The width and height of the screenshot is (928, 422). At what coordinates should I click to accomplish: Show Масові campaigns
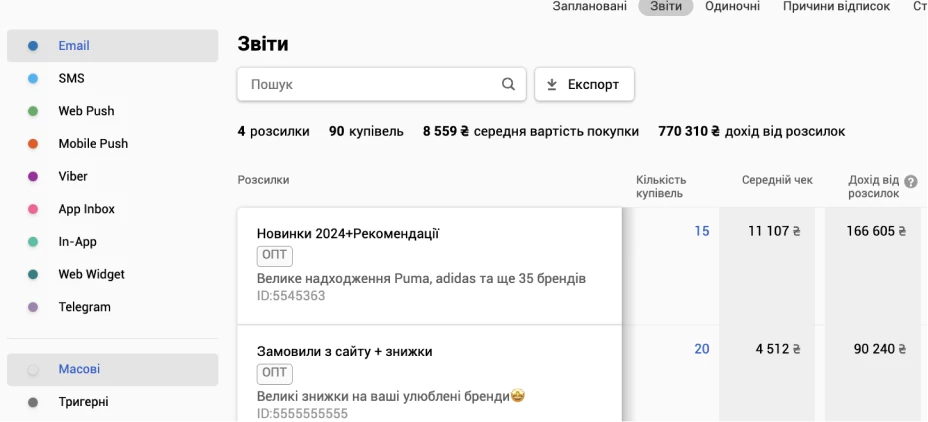(79, 369)
